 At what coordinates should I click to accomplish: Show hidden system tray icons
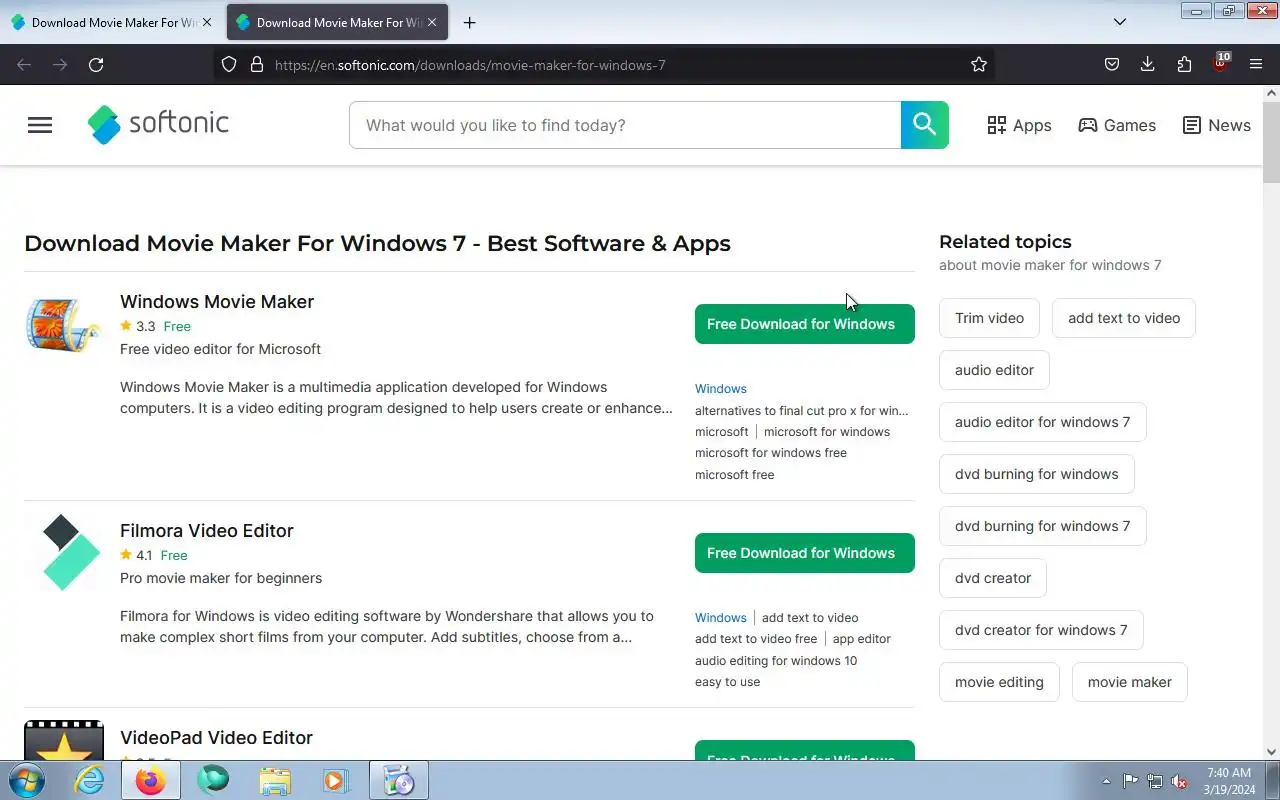(x=1106, y=781)
